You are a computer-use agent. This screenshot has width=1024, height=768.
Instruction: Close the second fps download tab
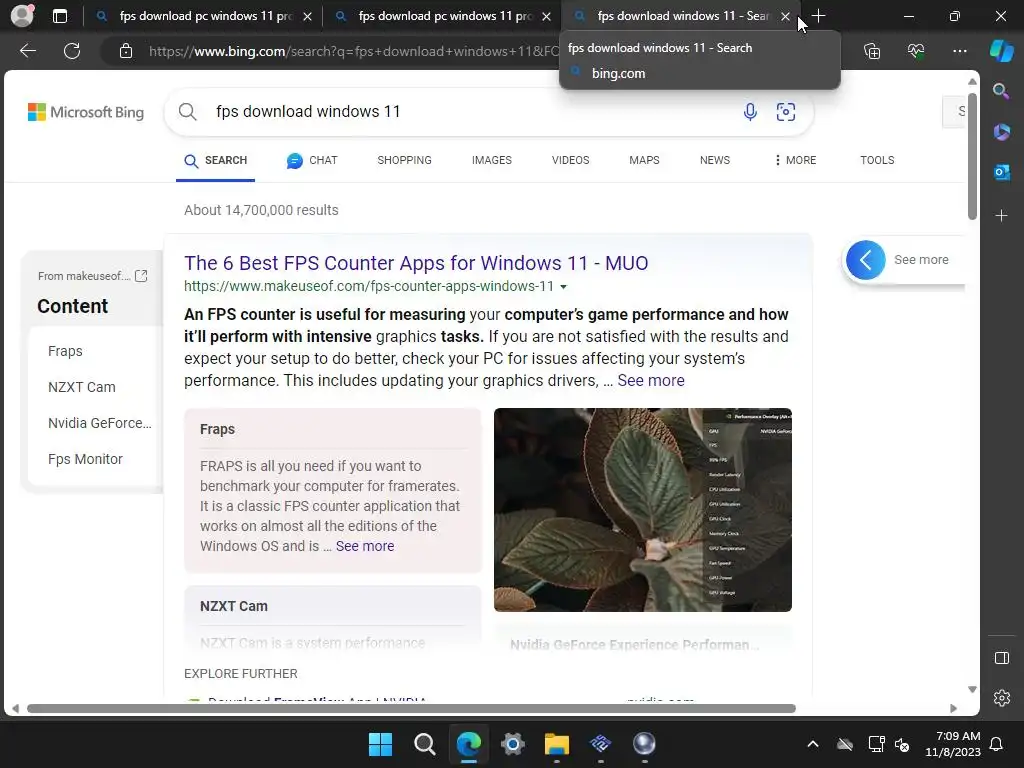pyautogui.click(x=546, y=17)
